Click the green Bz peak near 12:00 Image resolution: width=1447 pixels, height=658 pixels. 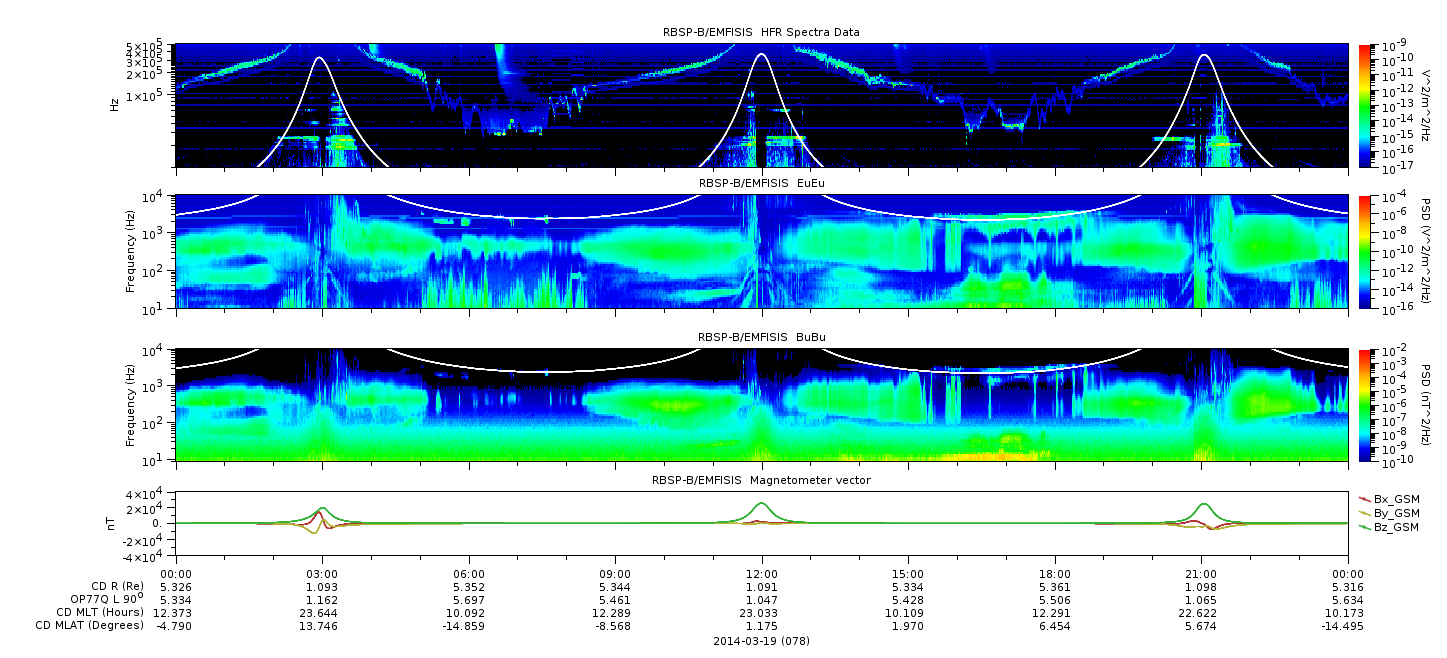point(762,503)
